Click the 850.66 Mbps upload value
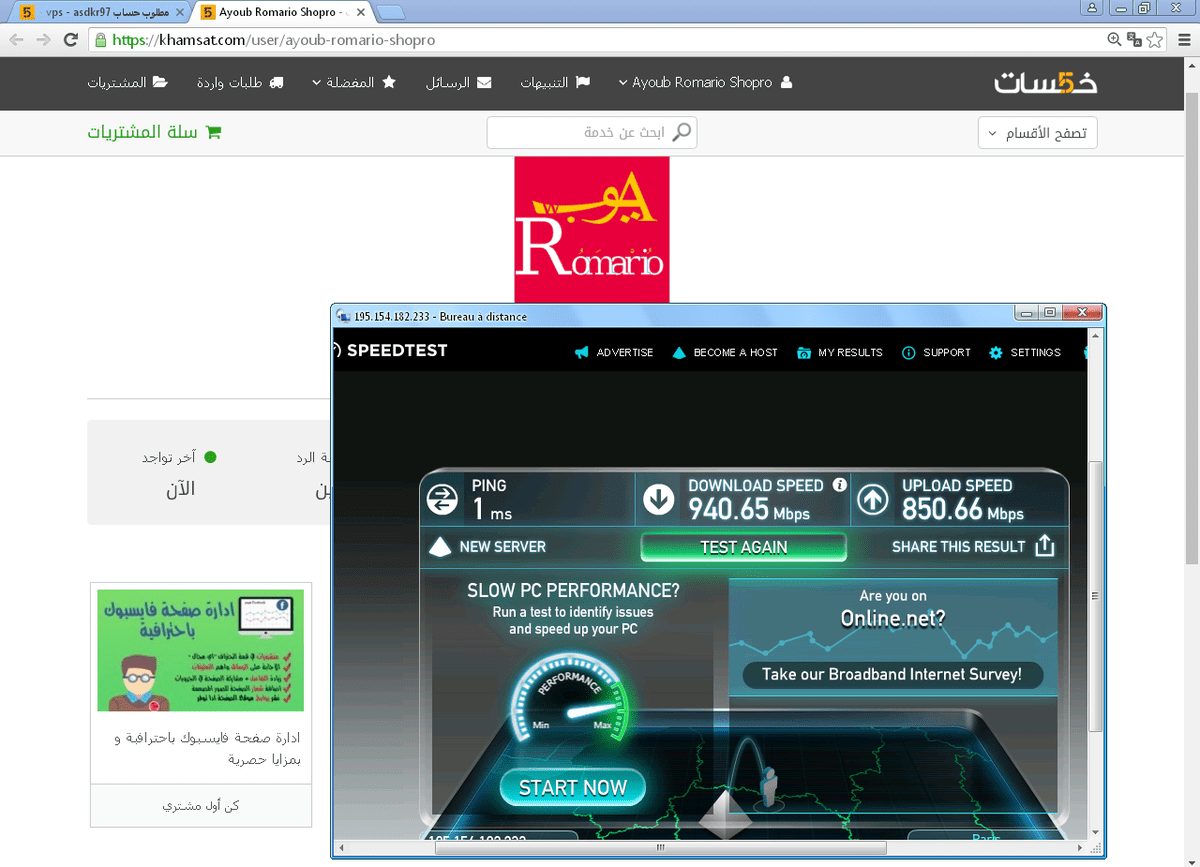Viewport: 1200px width, 867px height. tap(963, 510)
